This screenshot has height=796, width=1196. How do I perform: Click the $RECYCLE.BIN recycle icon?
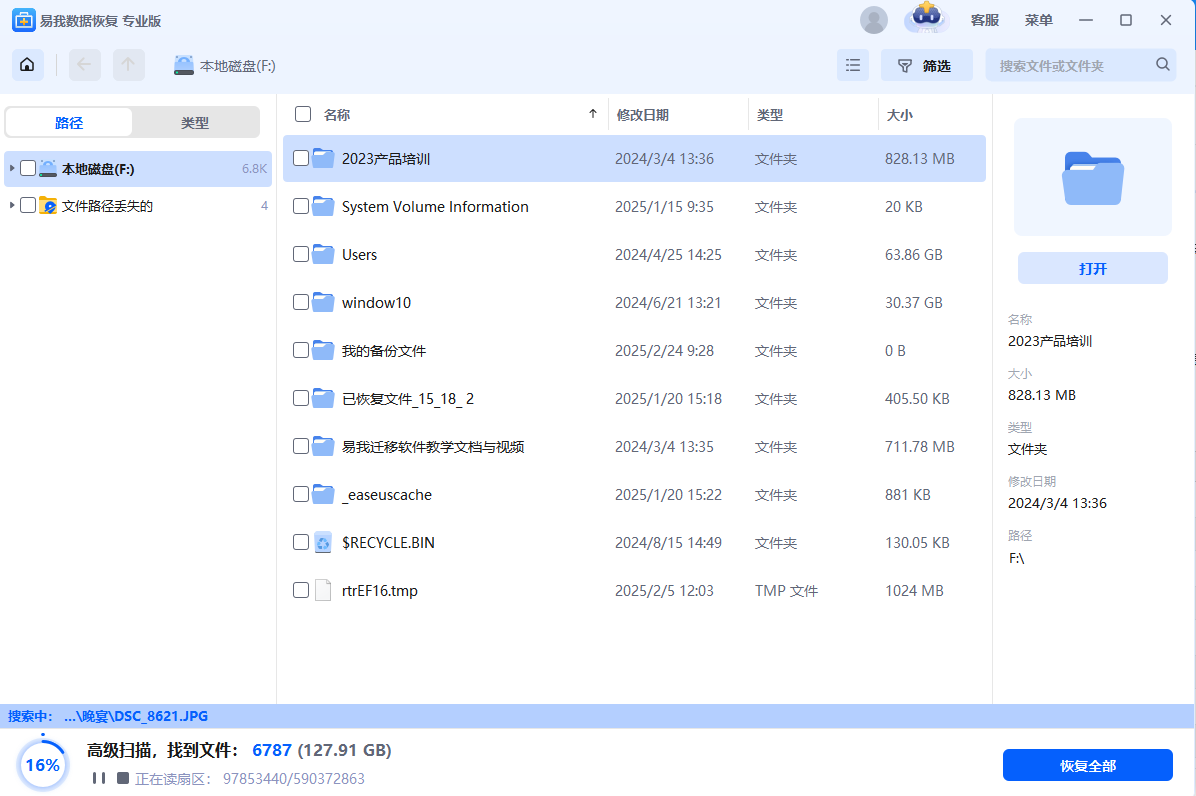322,543
